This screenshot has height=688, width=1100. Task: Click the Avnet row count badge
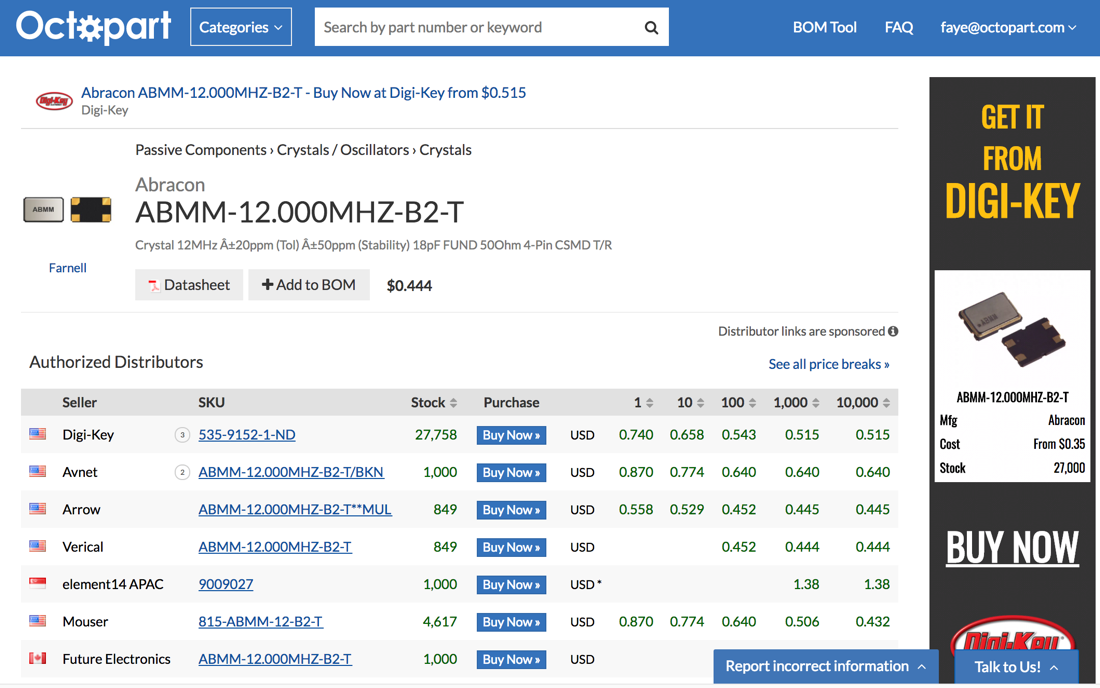(182, 472)
